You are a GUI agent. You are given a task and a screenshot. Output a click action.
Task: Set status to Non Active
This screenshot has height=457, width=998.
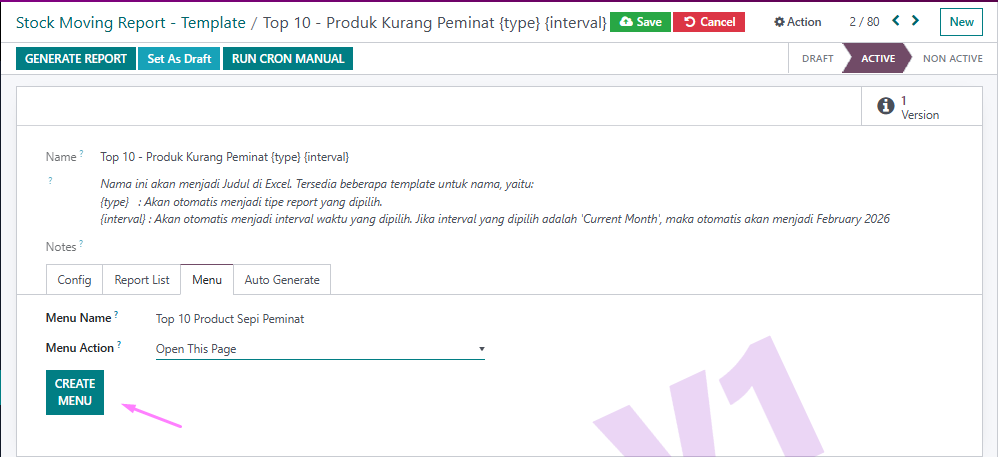(x=952, y=59)
